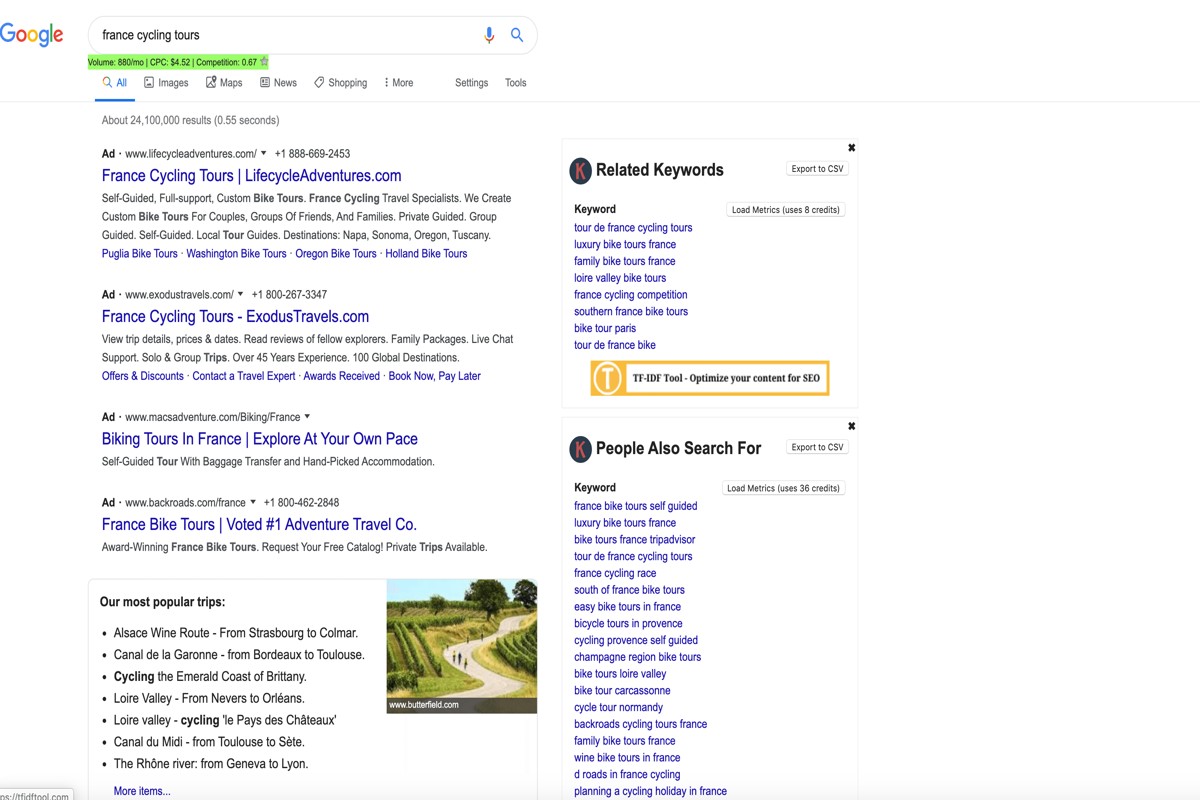Screen dimensions: 1200x800
Task: Click keyword cycling provence self guided
Action: (636, 641)
